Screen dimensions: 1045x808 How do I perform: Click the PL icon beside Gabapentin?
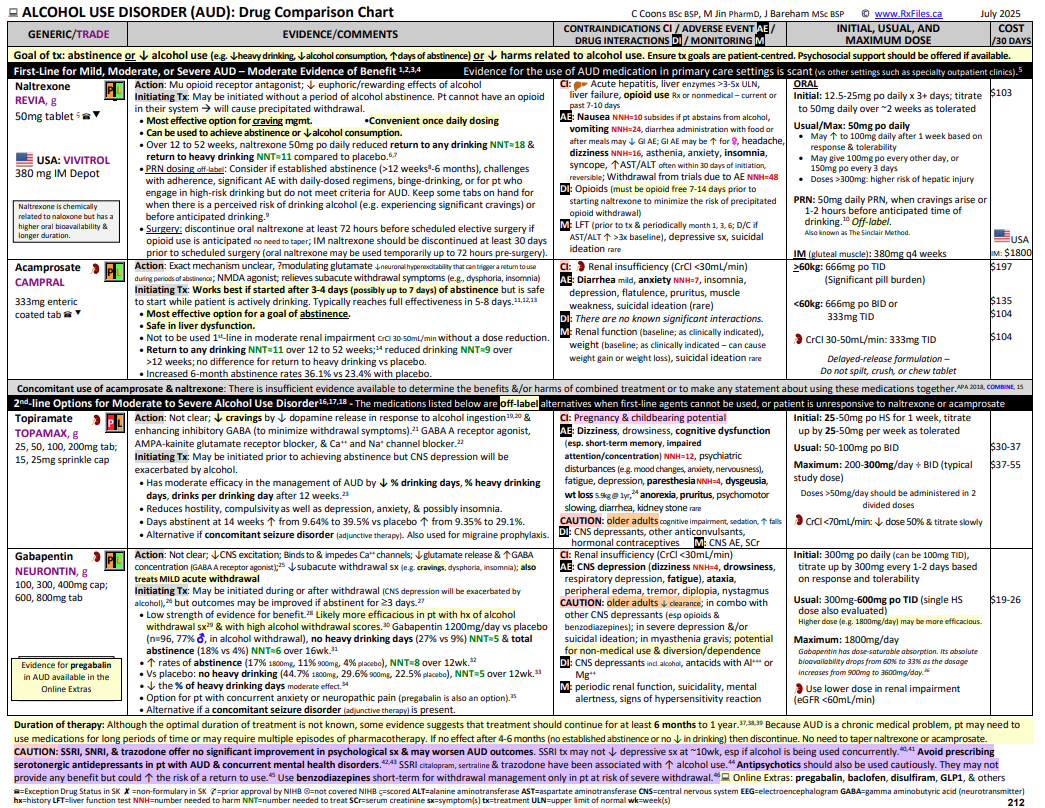click(115, 560)
